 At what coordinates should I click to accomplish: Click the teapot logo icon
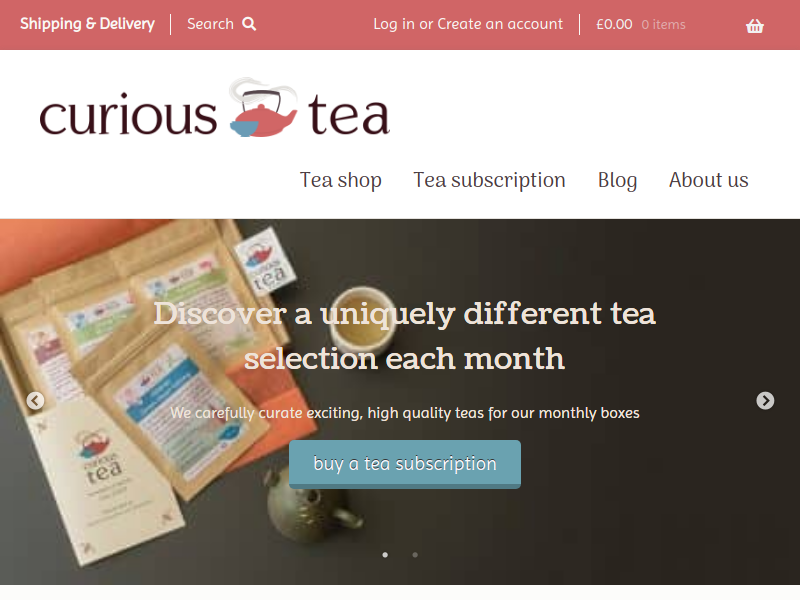pyautogui.click(x=263, y=108)
